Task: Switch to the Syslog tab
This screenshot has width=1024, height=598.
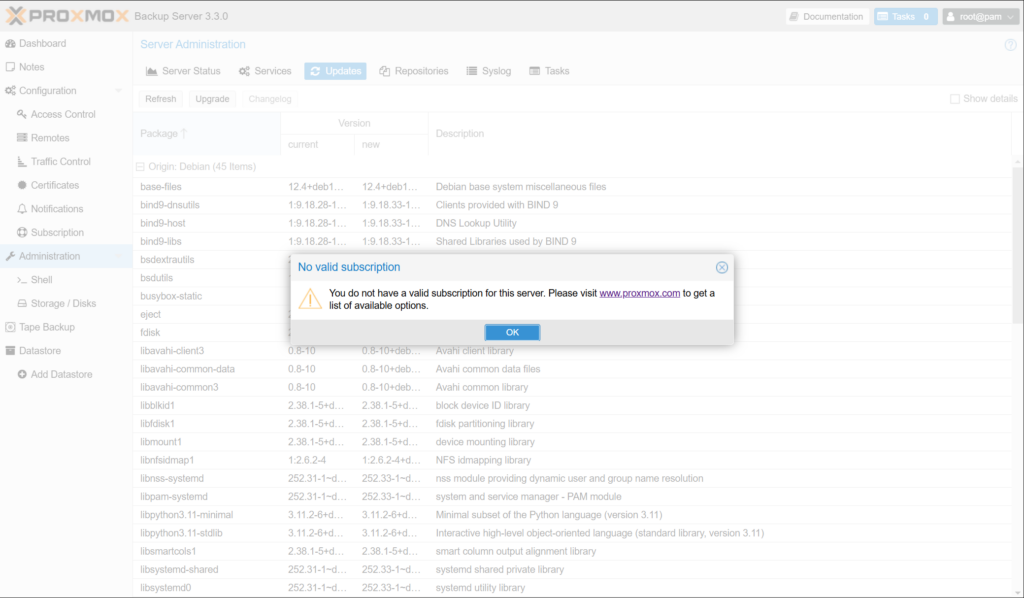Action: [x=489, y=71]
